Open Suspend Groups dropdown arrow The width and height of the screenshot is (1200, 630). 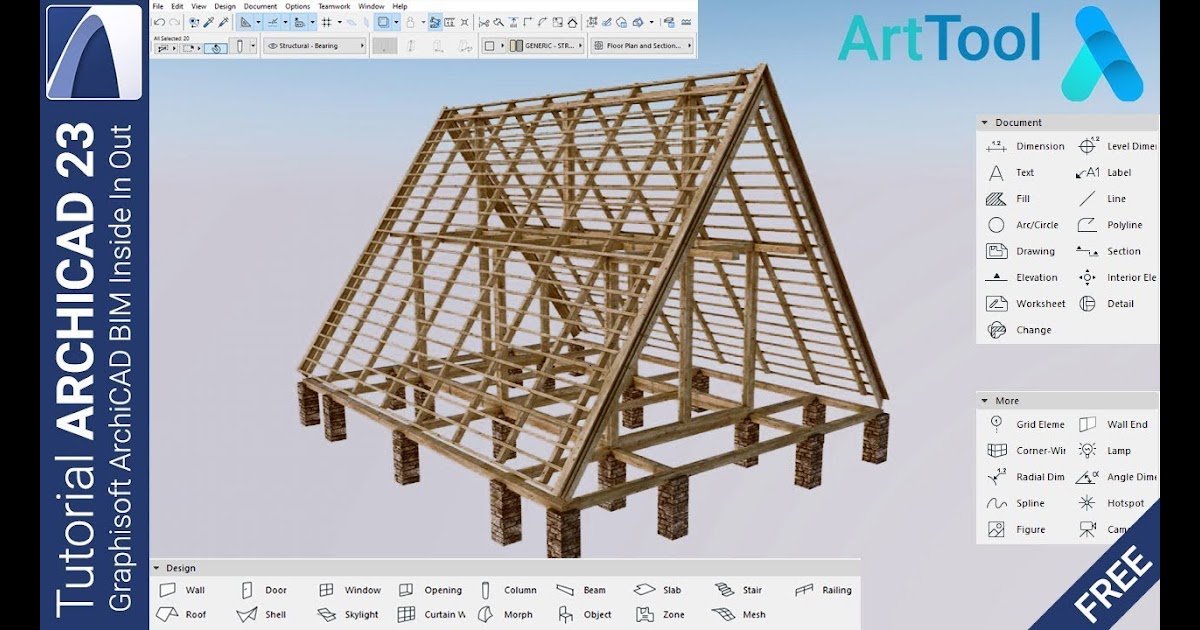point(396,21)
